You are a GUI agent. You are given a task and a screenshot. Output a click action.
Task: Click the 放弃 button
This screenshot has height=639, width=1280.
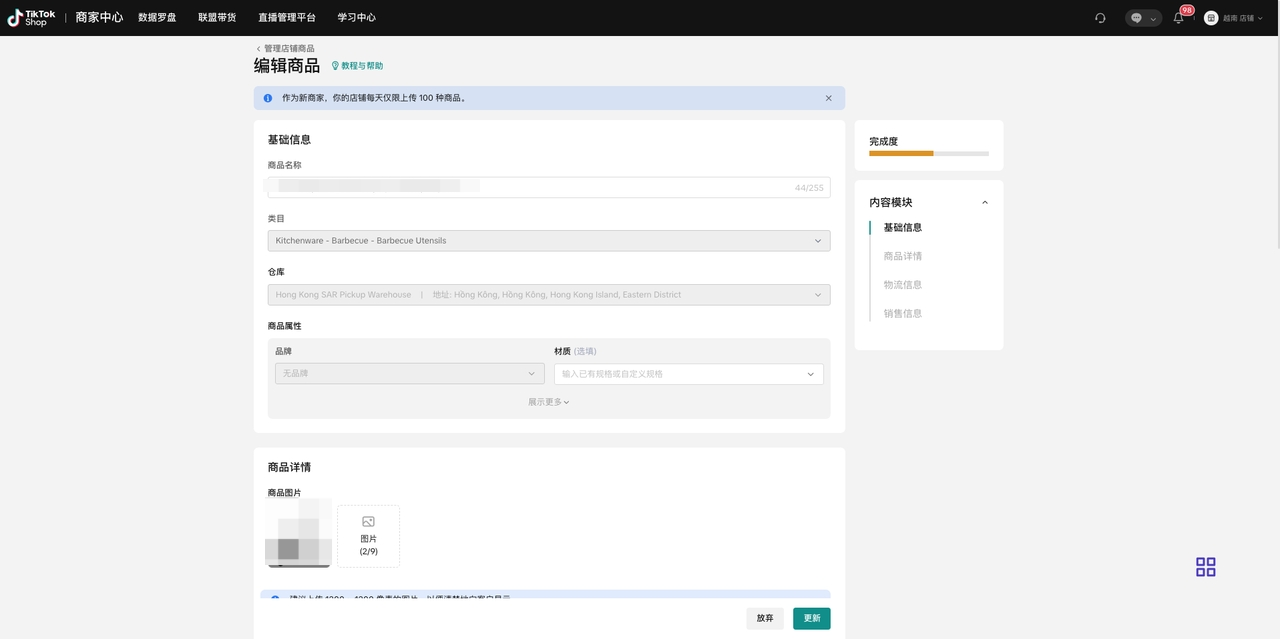[765, 618]
